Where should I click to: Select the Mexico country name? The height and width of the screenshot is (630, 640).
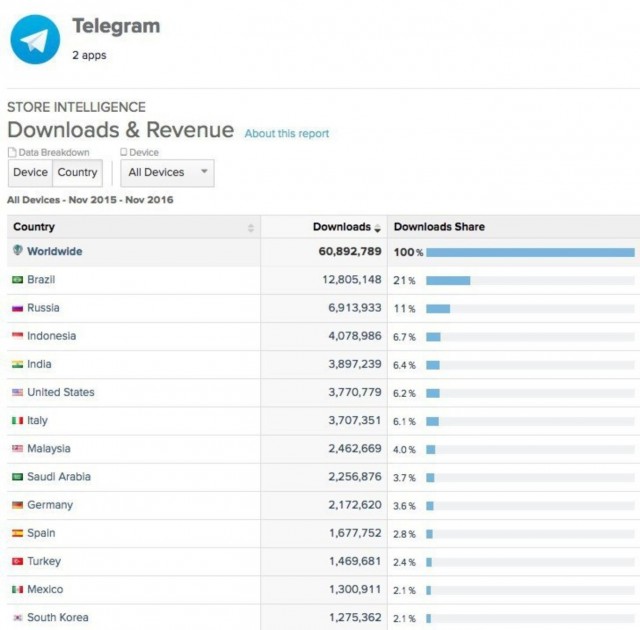point(45,590)
